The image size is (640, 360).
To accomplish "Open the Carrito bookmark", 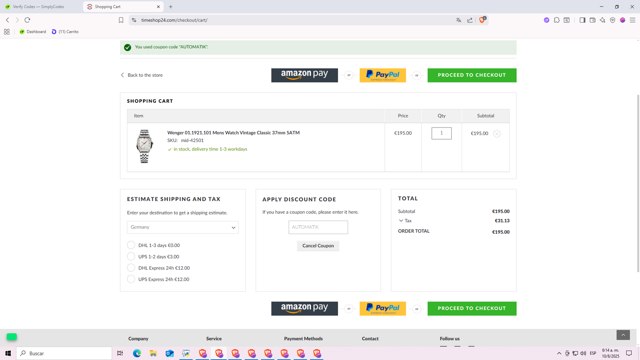I will point(65,31).
